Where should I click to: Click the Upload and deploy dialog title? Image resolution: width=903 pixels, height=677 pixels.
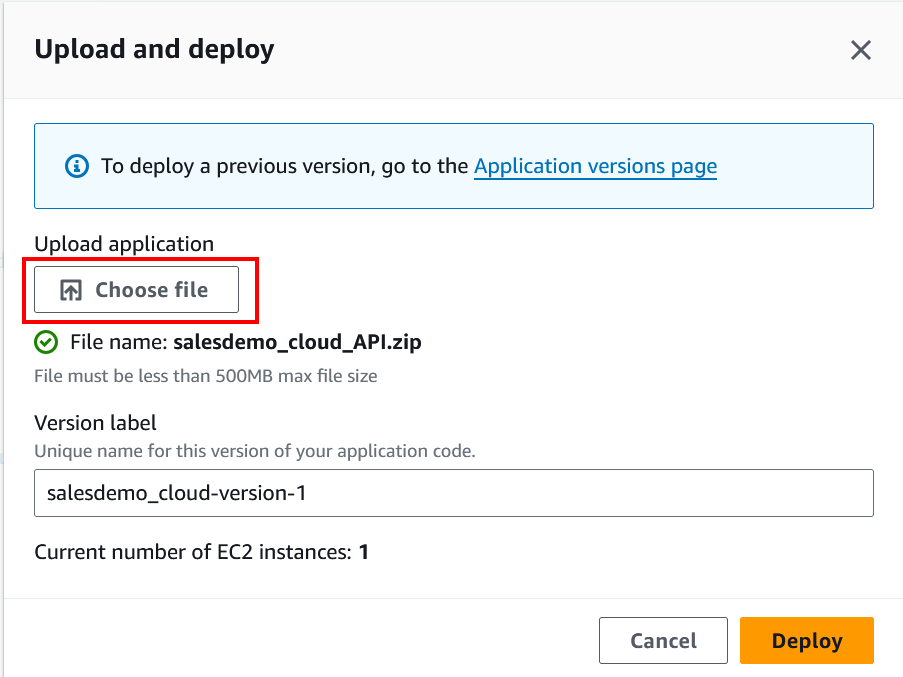click(x=154, y=49)
